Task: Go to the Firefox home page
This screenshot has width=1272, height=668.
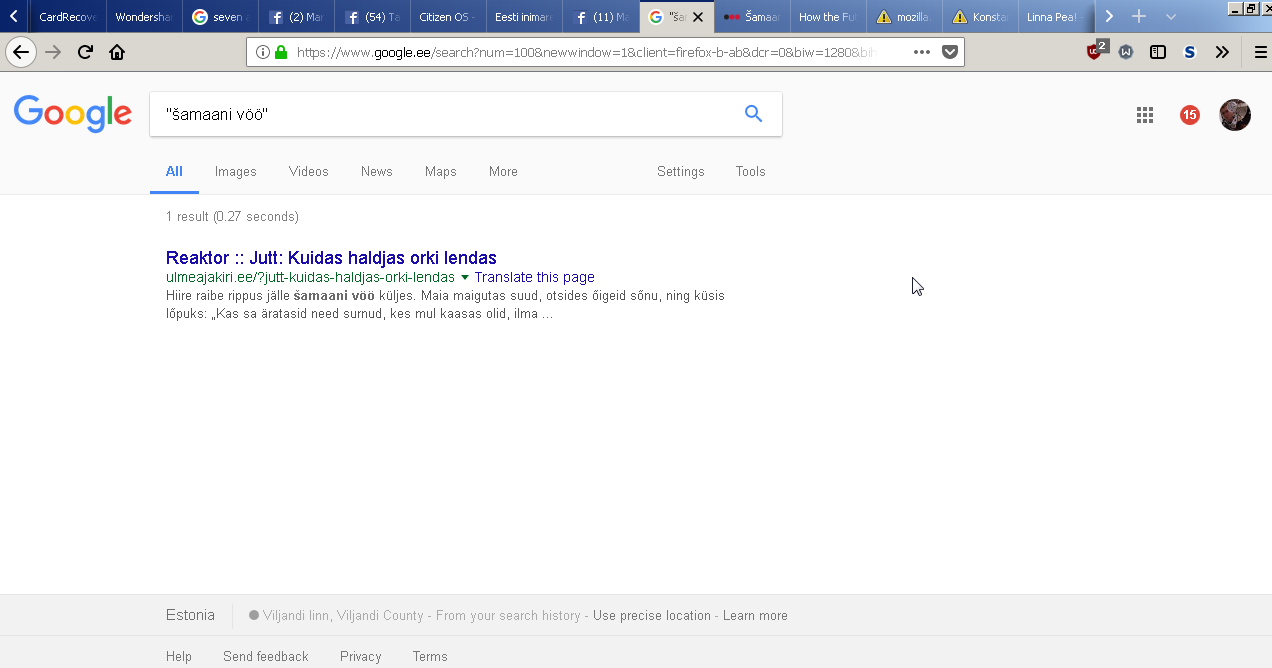Action: coord(117,52)
